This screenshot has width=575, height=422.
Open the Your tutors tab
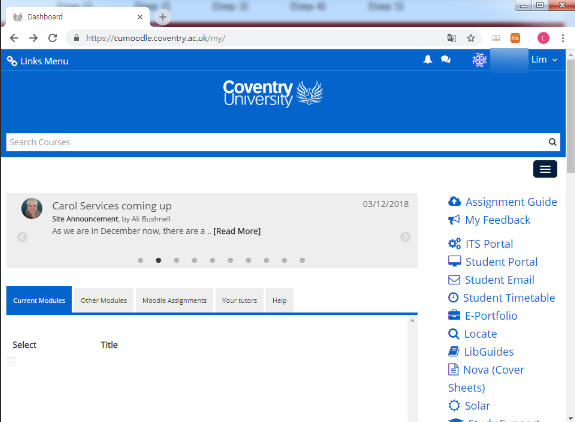click(x=239, y=300)
